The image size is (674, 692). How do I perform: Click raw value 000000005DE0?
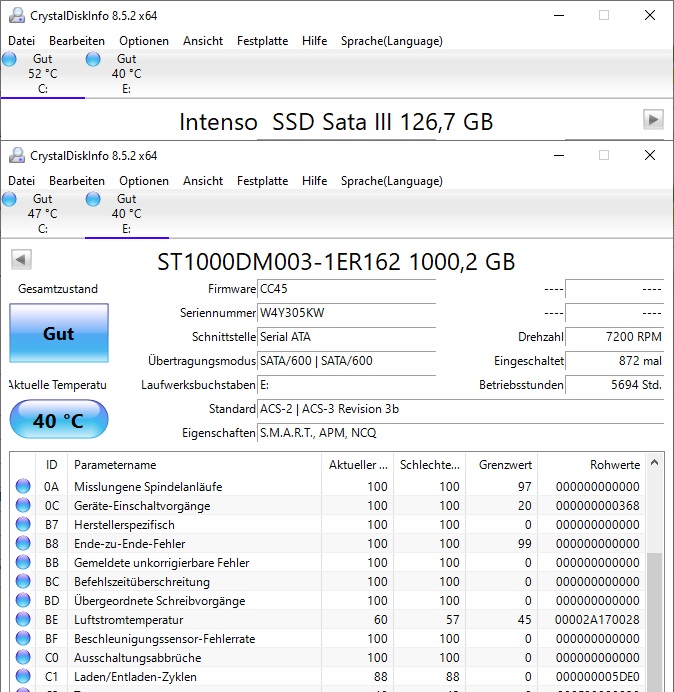tap(597, 677)
